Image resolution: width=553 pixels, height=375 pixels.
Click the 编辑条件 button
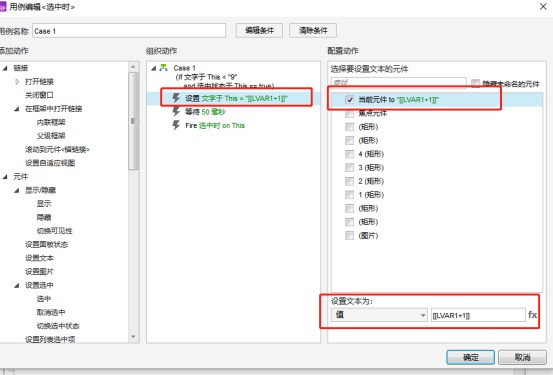pyautogui.click(x=259, y=30)
